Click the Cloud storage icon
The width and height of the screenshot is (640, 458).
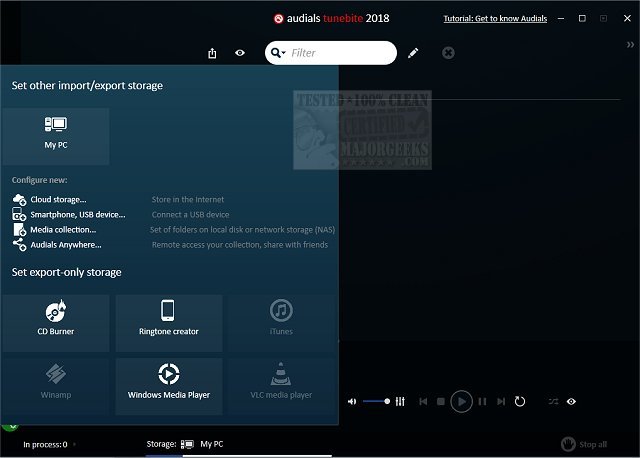coord(19,200)
